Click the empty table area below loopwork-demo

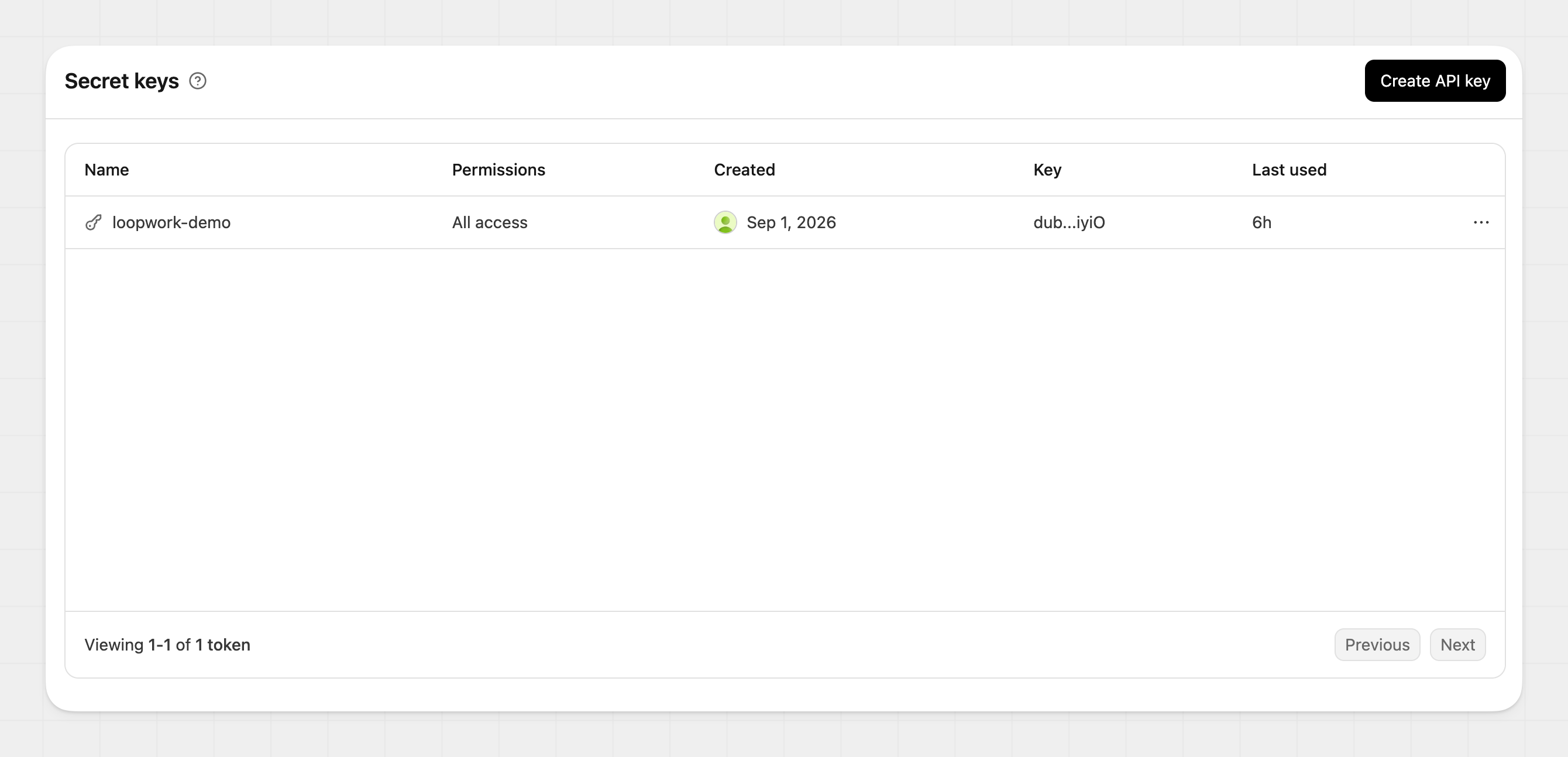pyautogui.click(x=785, y=429)
